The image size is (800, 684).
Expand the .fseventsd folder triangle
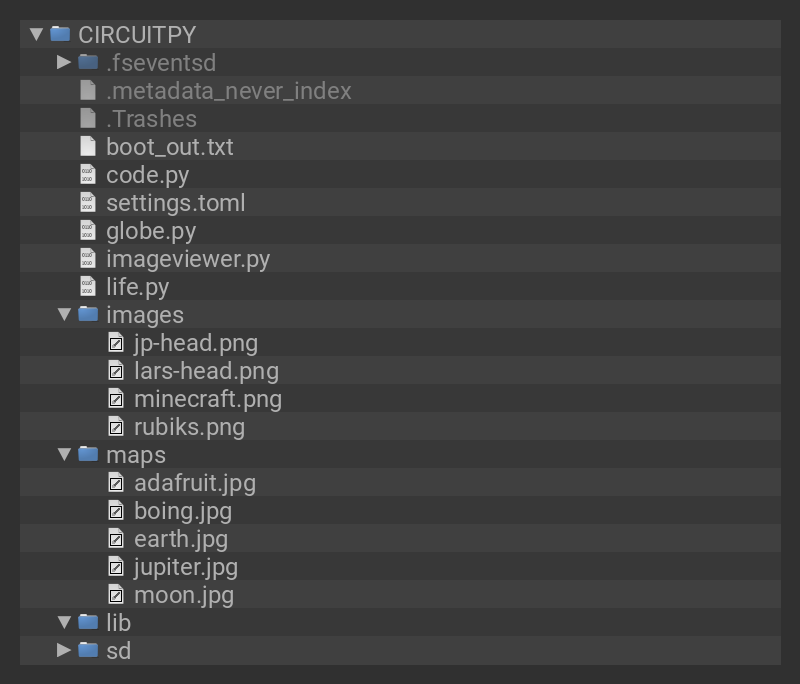tap(64, 62)
